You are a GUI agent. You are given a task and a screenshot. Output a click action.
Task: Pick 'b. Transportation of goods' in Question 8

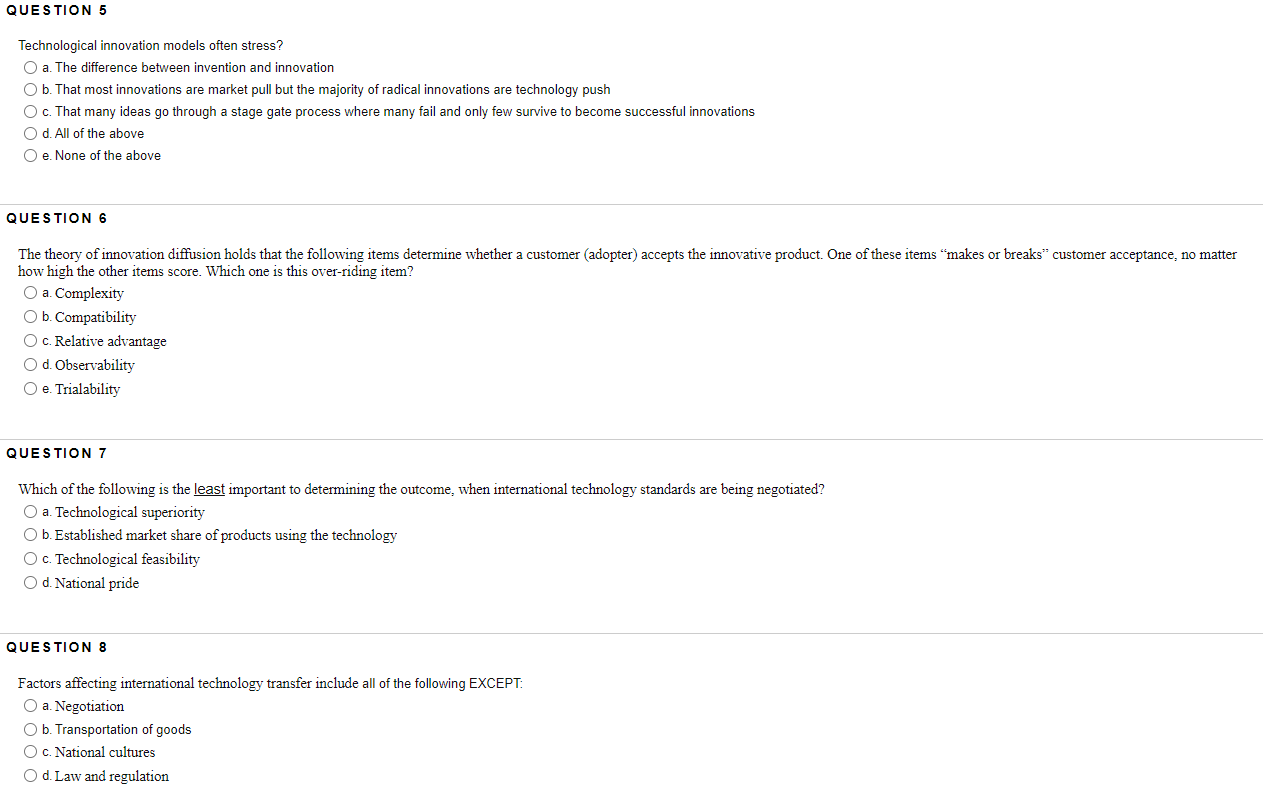(x=30, y=729)
